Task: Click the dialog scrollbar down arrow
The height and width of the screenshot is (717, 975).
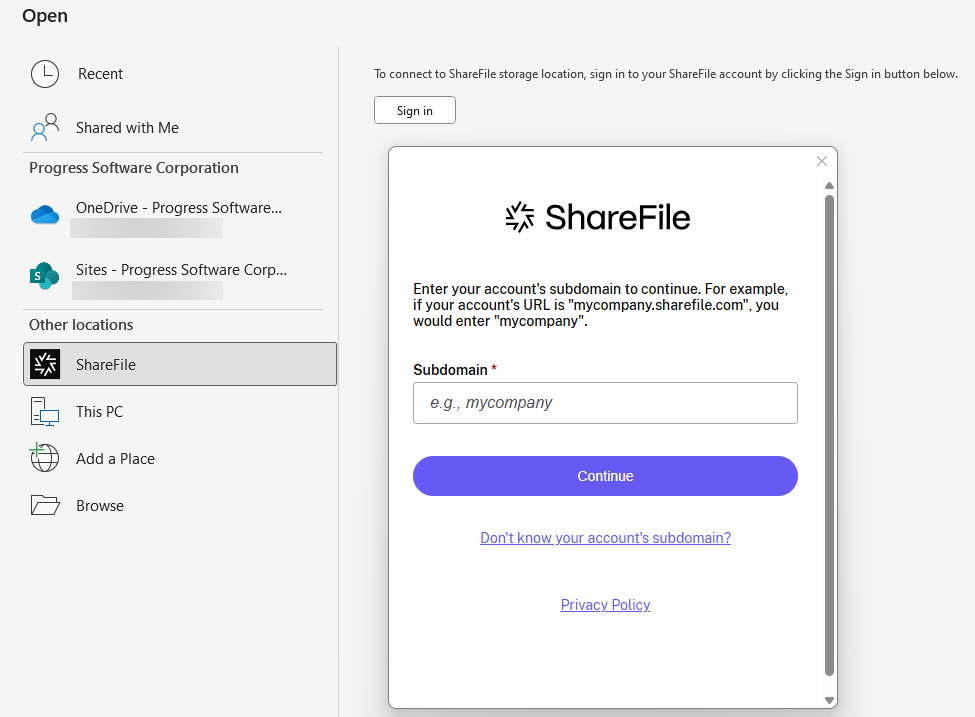Action: 829,700
